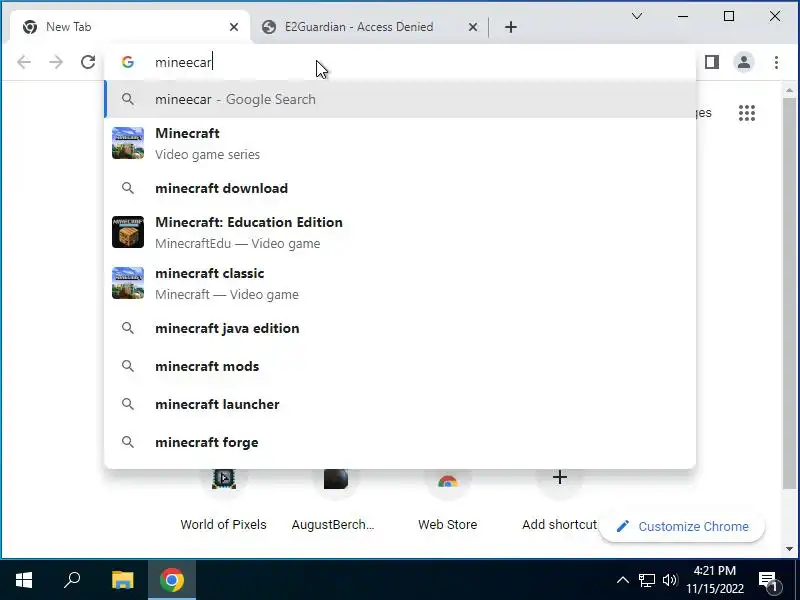Select the New Tab tab
The height and width of the screenshot is (600, 800).
click(x=130, y=27)
